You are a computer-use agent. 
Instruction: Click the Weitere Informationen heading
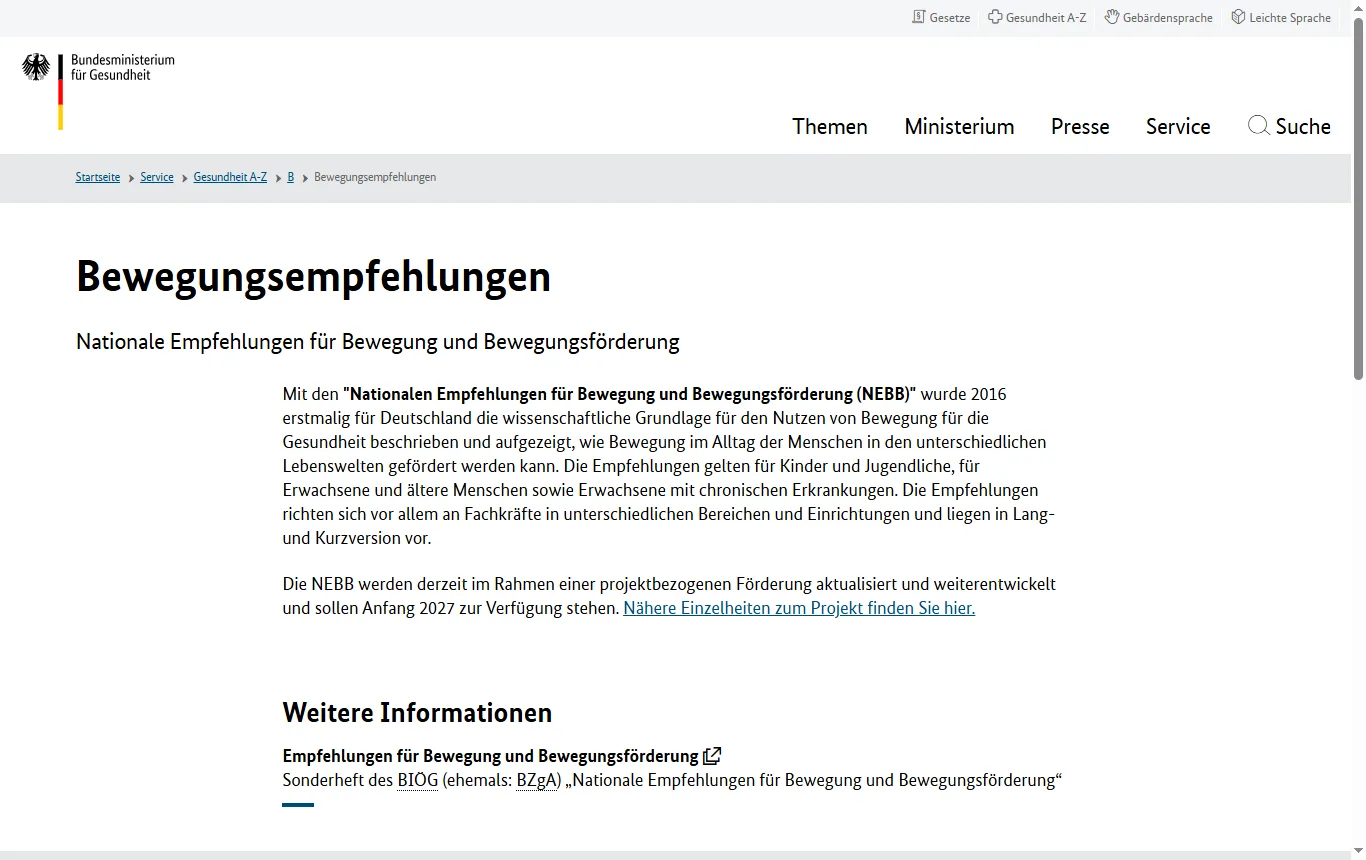417,712
